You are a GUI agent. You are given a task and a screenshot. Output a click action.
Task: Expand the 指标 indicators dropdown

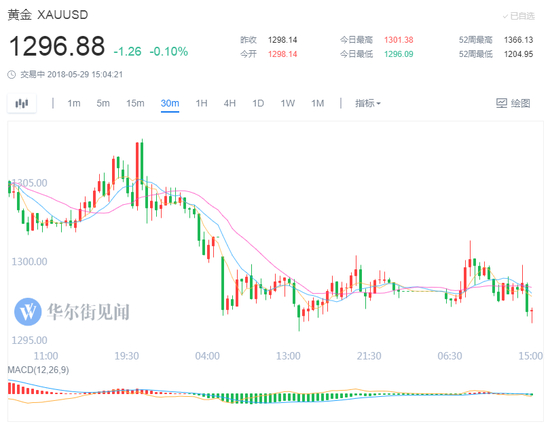point(368,103)
